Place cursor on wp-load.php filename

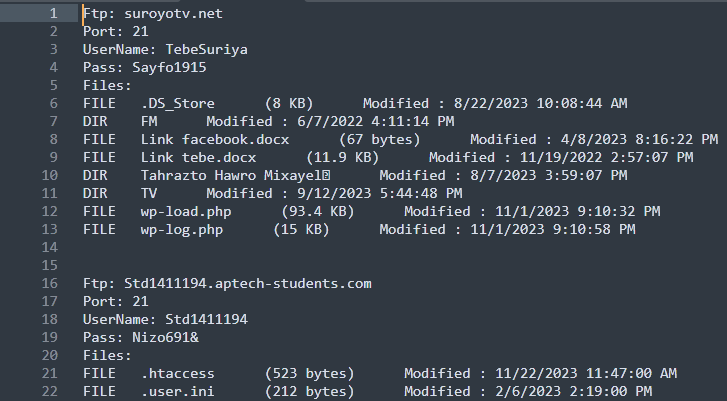tap(186, 211)
